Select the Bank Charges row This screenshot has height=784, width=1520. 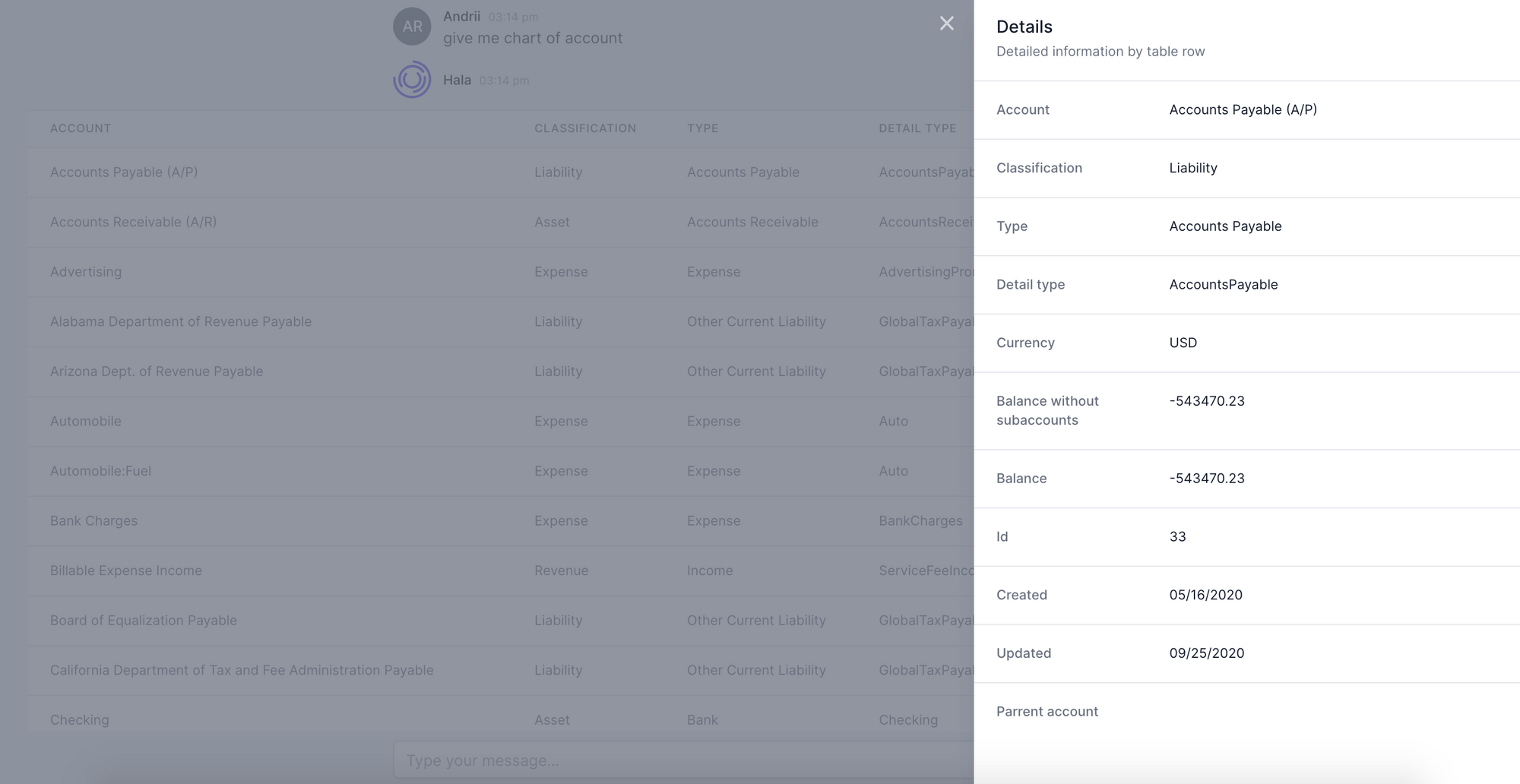click(x=500, y=521)
